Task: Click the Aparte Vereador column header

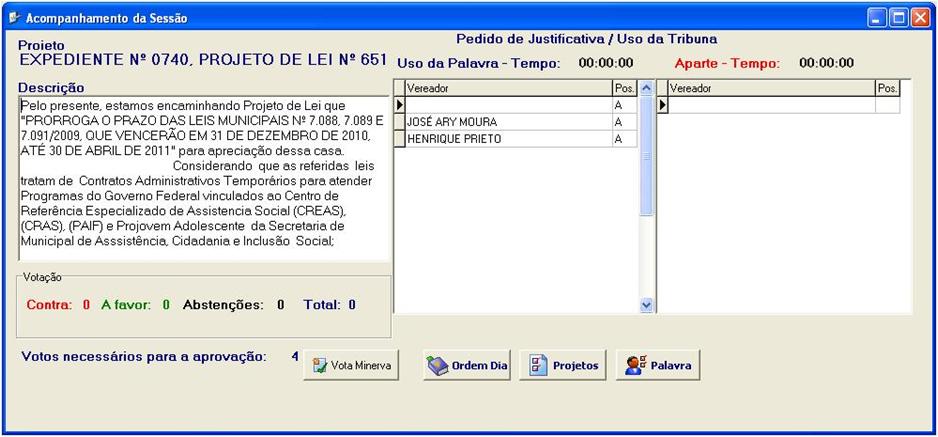Action: [x=770, y=88]
